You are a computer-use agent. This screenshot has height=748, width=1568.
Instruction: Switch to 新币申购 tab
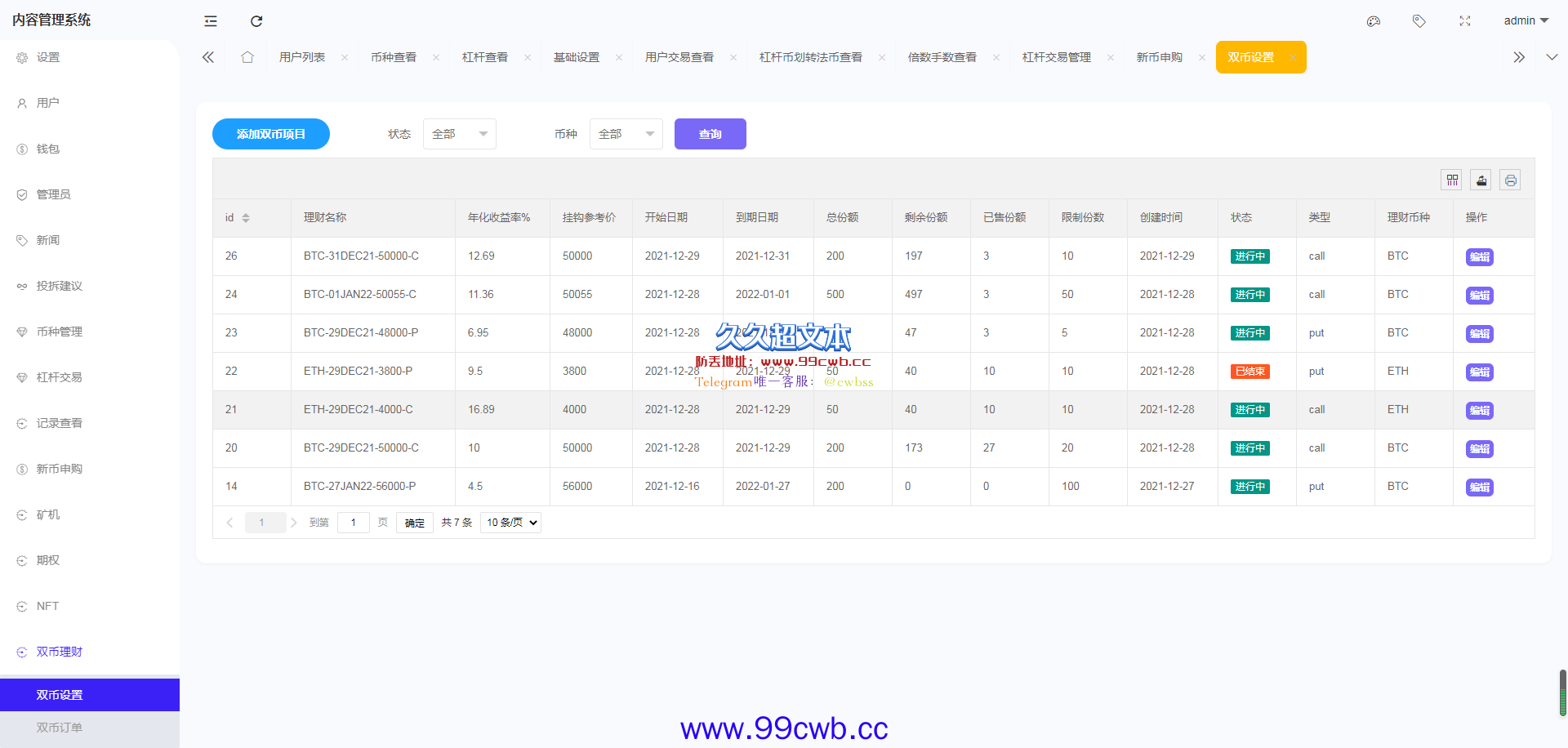tap(1160, 57)
